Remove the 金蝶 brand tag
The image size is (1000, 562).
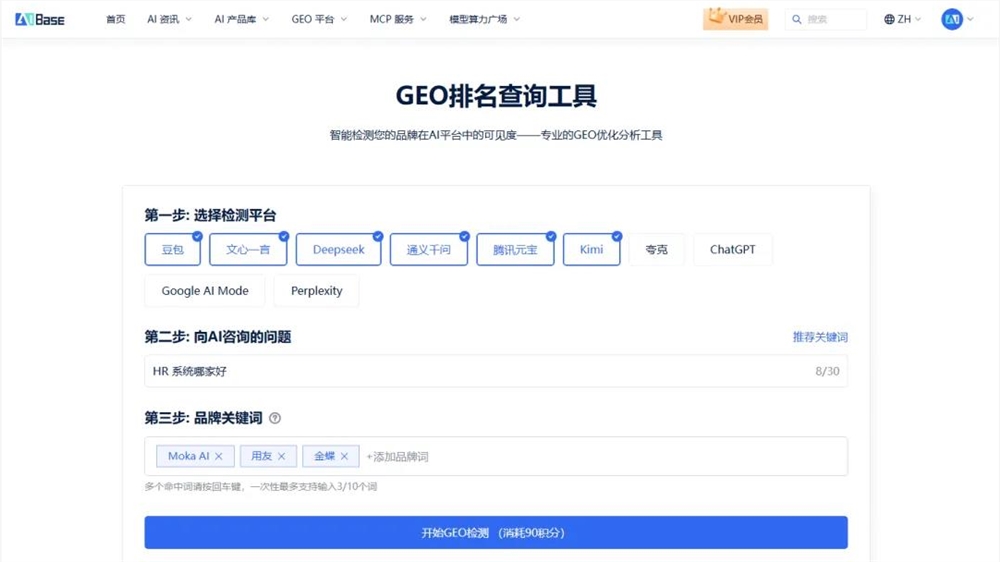tap(344, 456)
